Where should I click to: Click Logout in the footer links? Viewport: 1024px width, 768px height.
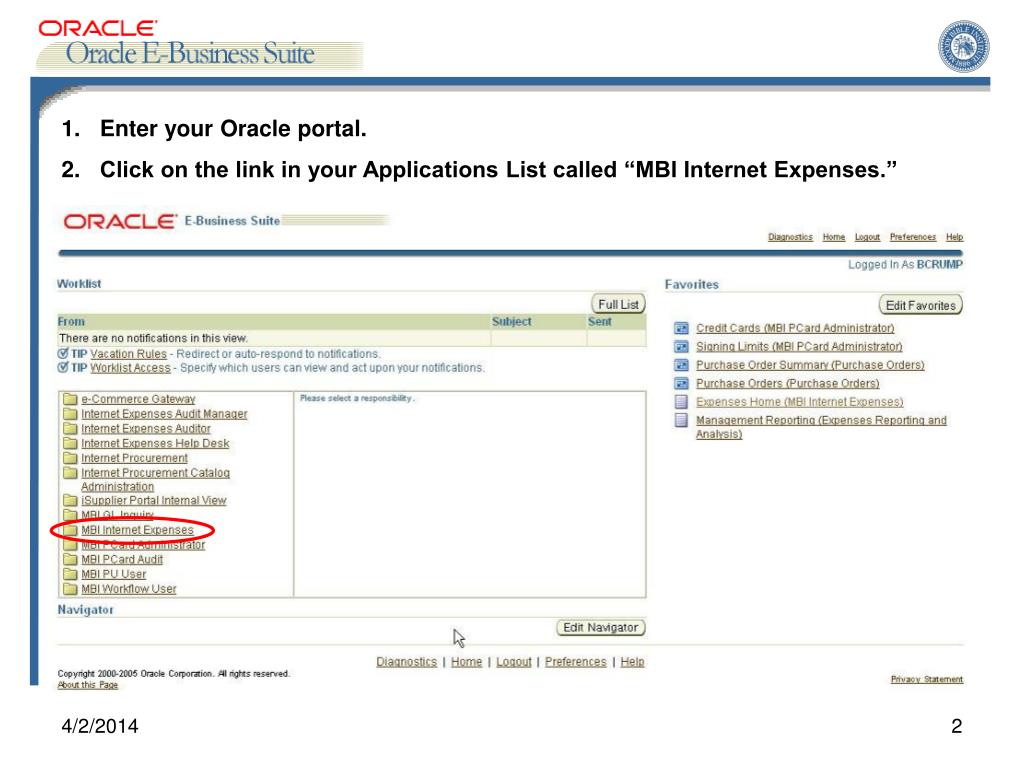pyautogui.click(x=513, y=662)
